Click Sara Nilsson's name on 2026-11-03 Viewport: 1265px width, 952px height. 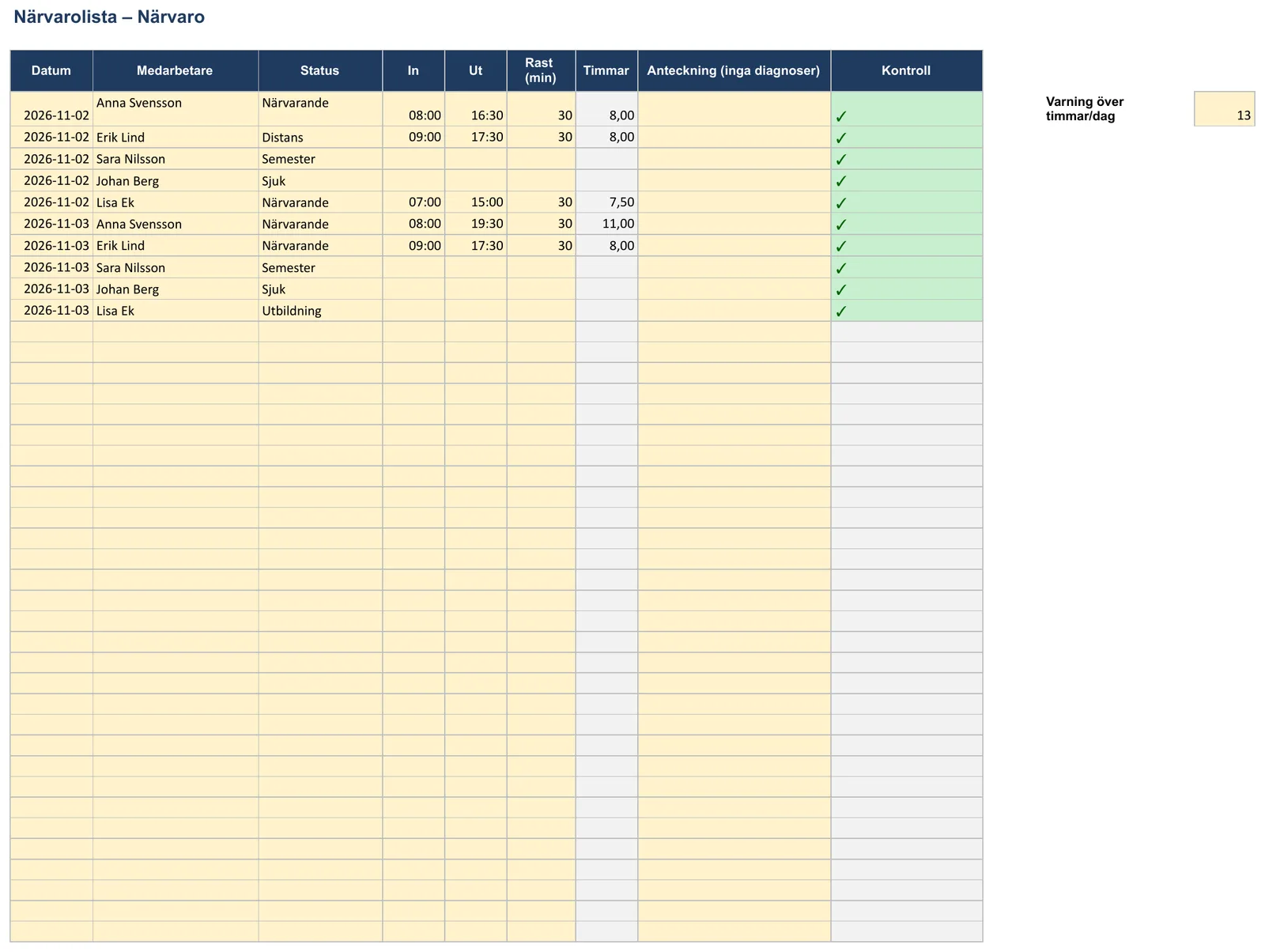click(130, 268)
